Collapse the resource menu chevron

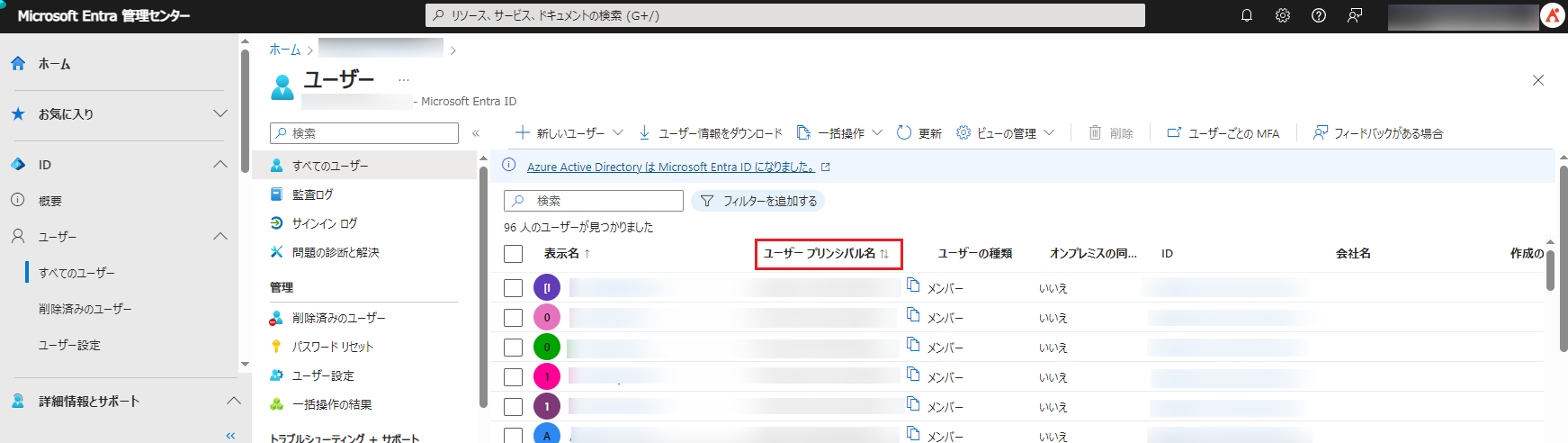(x=476, y=133)
